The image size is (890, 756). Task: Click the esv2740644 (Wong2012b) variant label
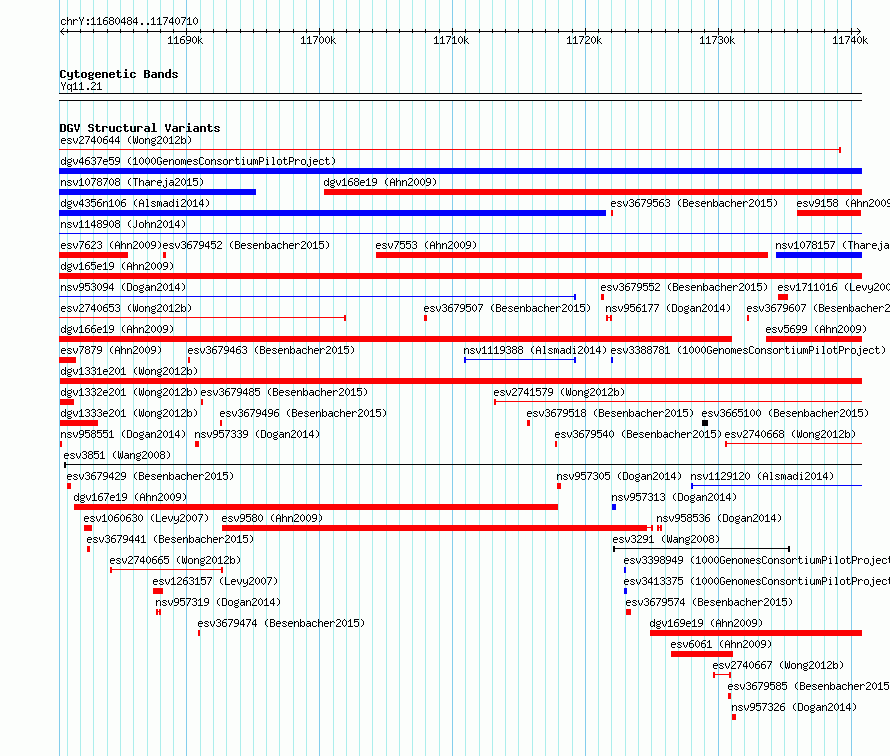coord(126,140)
